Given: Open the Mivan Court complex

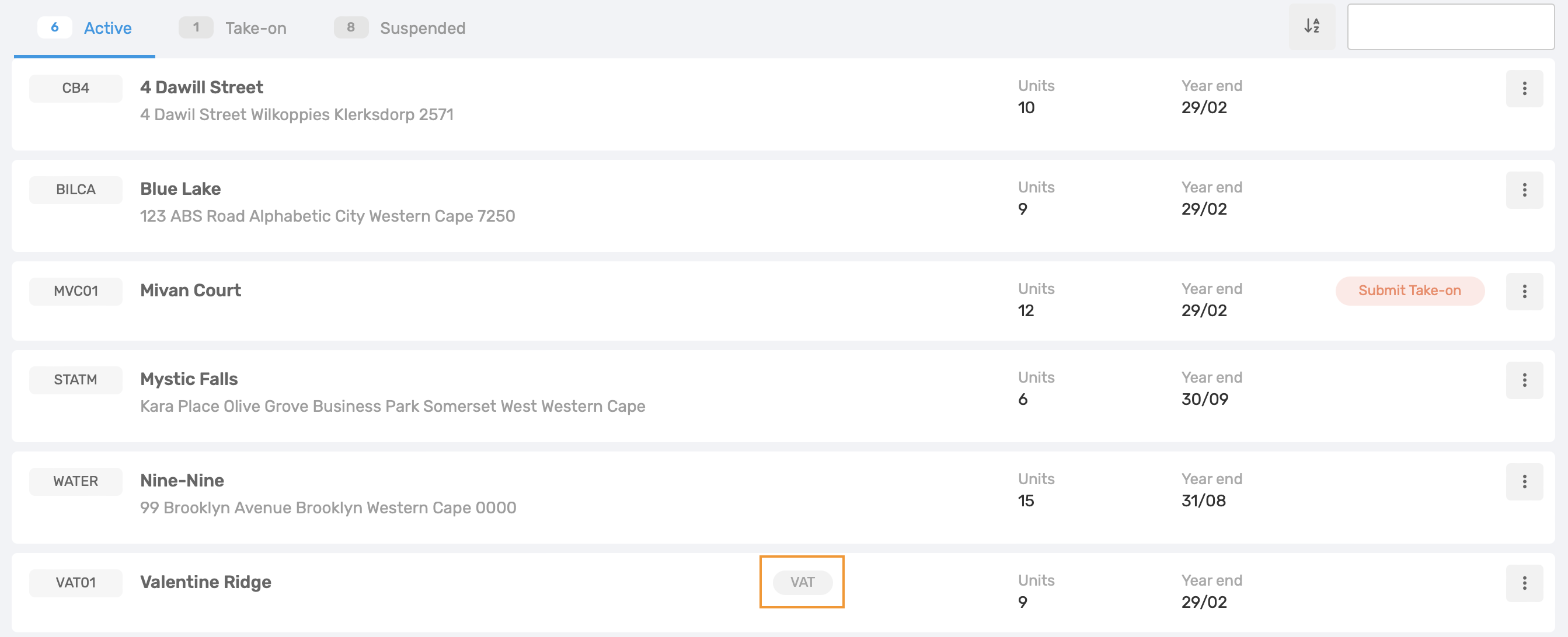Looking at the screenshot, I should [x=190, y=291].
